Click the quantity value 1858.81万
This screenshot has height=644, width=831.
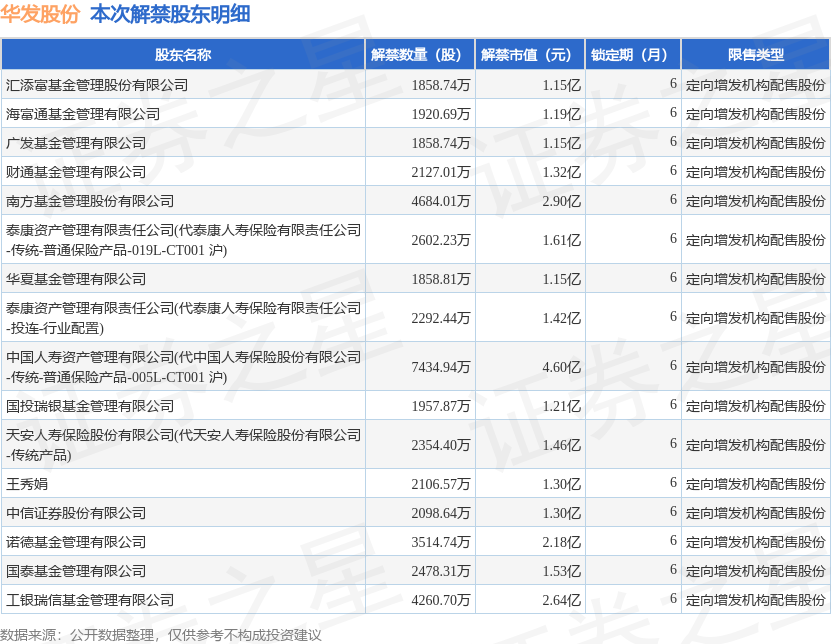click(441, 279)
